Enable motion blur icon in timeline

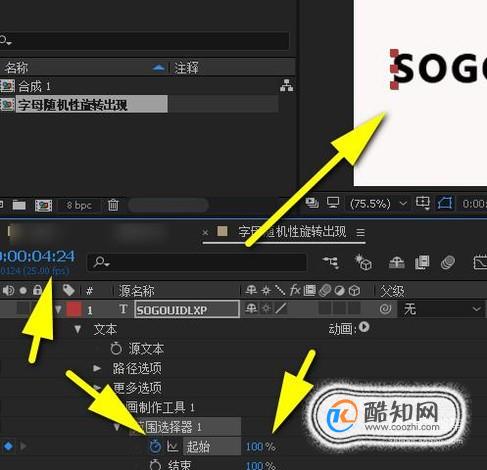click(448, 263)
